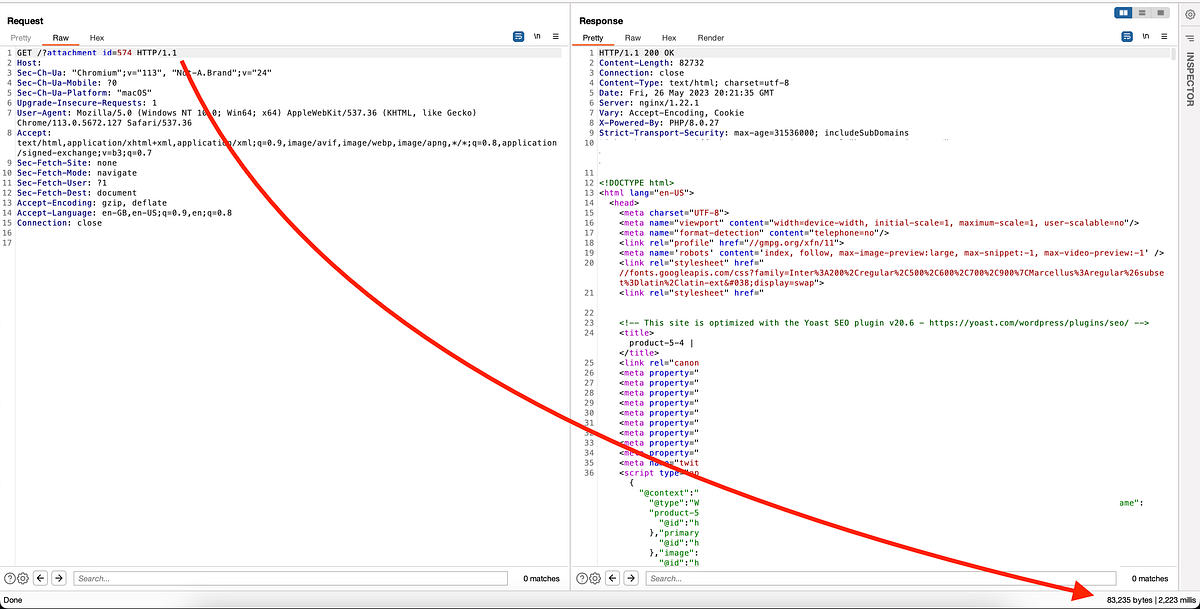The image size is (1200, 609).
Task: Select side-by-side split layout icon
Action: pos(1125,13)
